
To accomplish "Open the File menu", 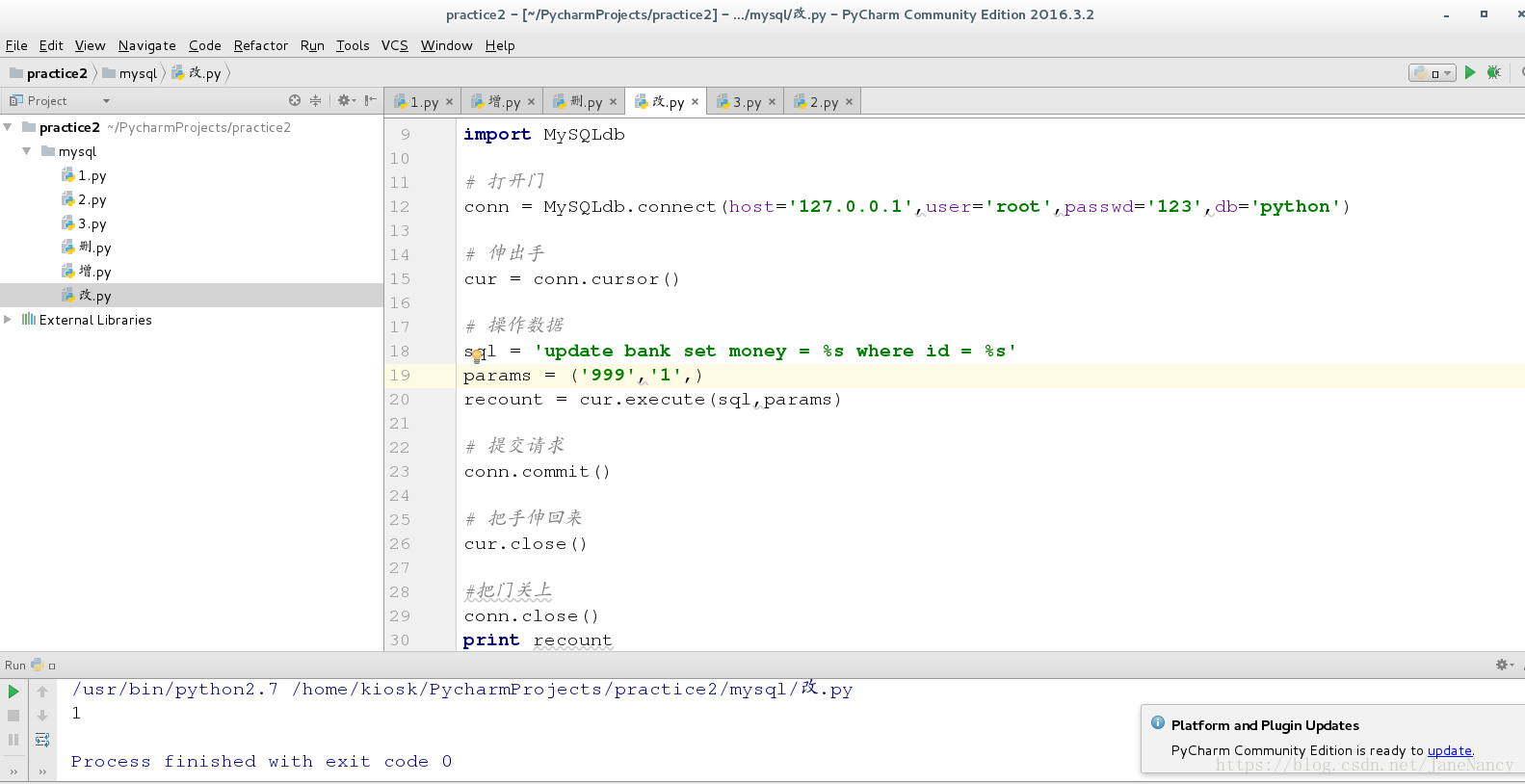I will point(16,45).
